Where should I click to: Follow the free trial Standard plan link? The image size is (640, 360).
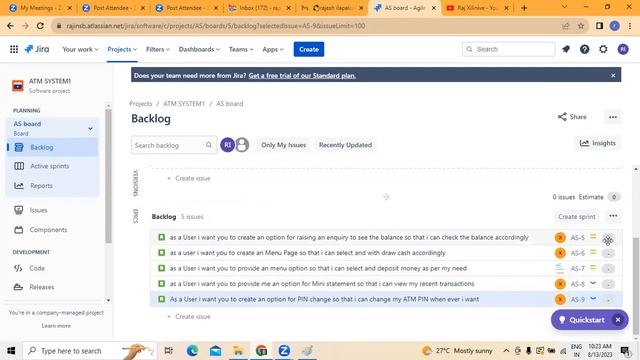302,76
